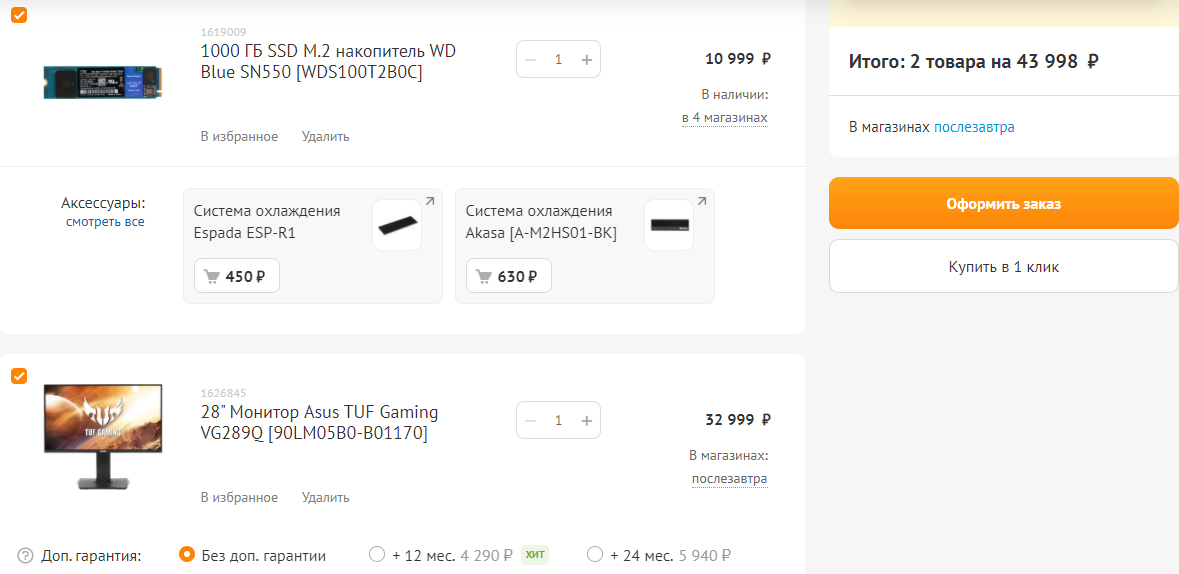Image resolution: width=1179 pixels, height=574 pixels.
Task: Click the 'Оформить заказ' checkout button
Action: coord(1003,203)
